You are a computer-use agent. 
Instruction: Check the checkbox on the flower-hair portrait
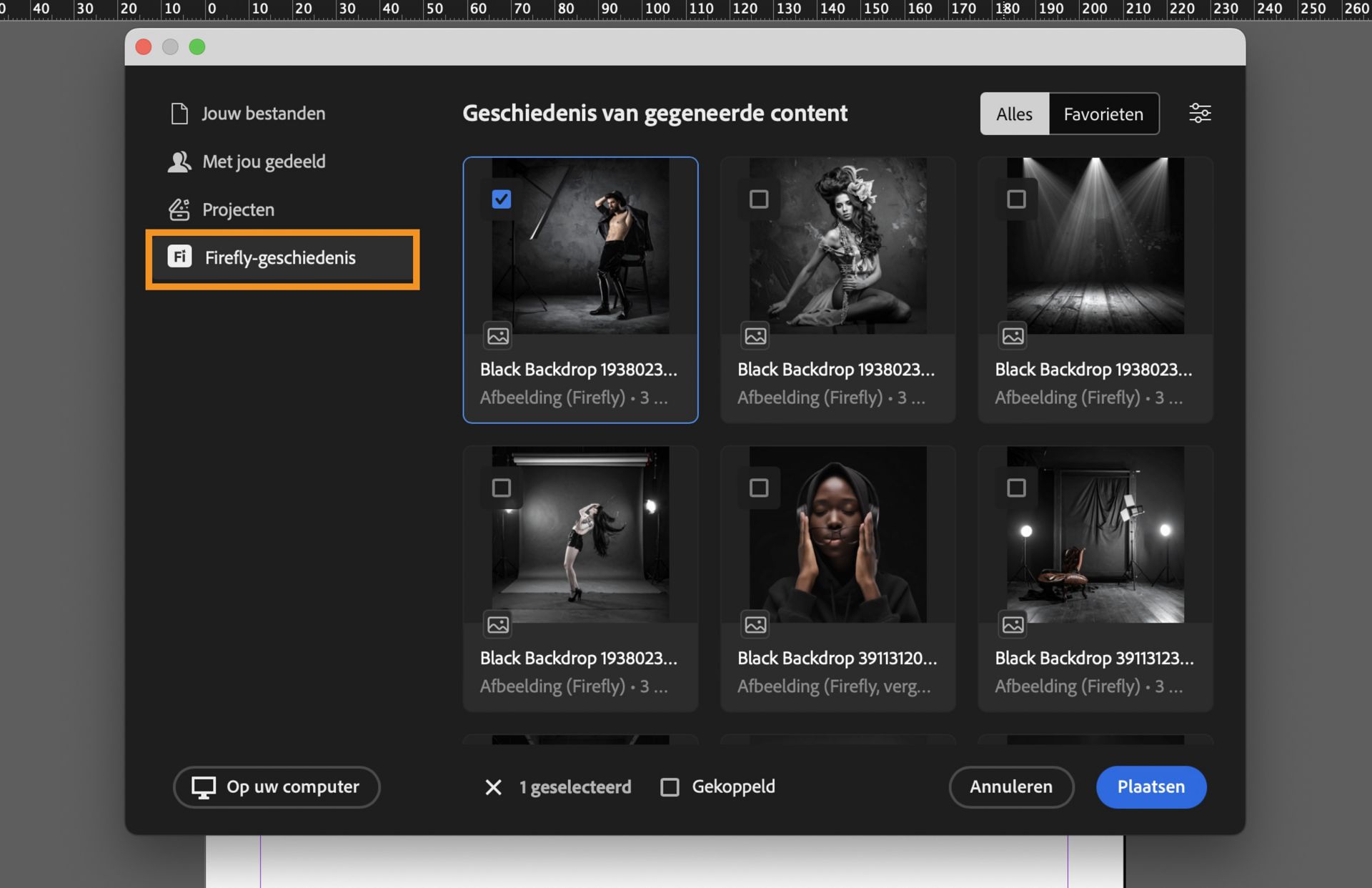pyautogui.click(x=759, y=199)
